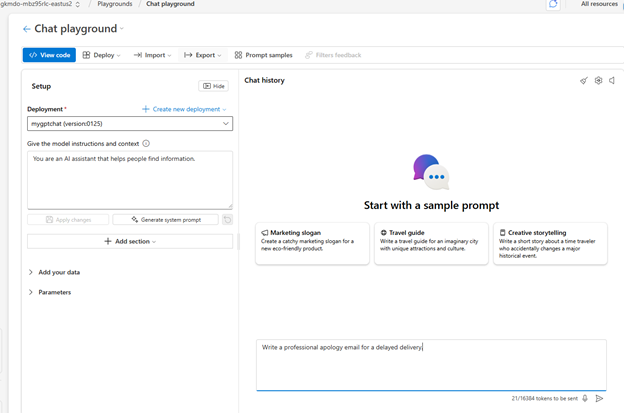Click the Chat playground breadcrumb
The height and width of the screenshot is (413, 624).
point(170,4)
